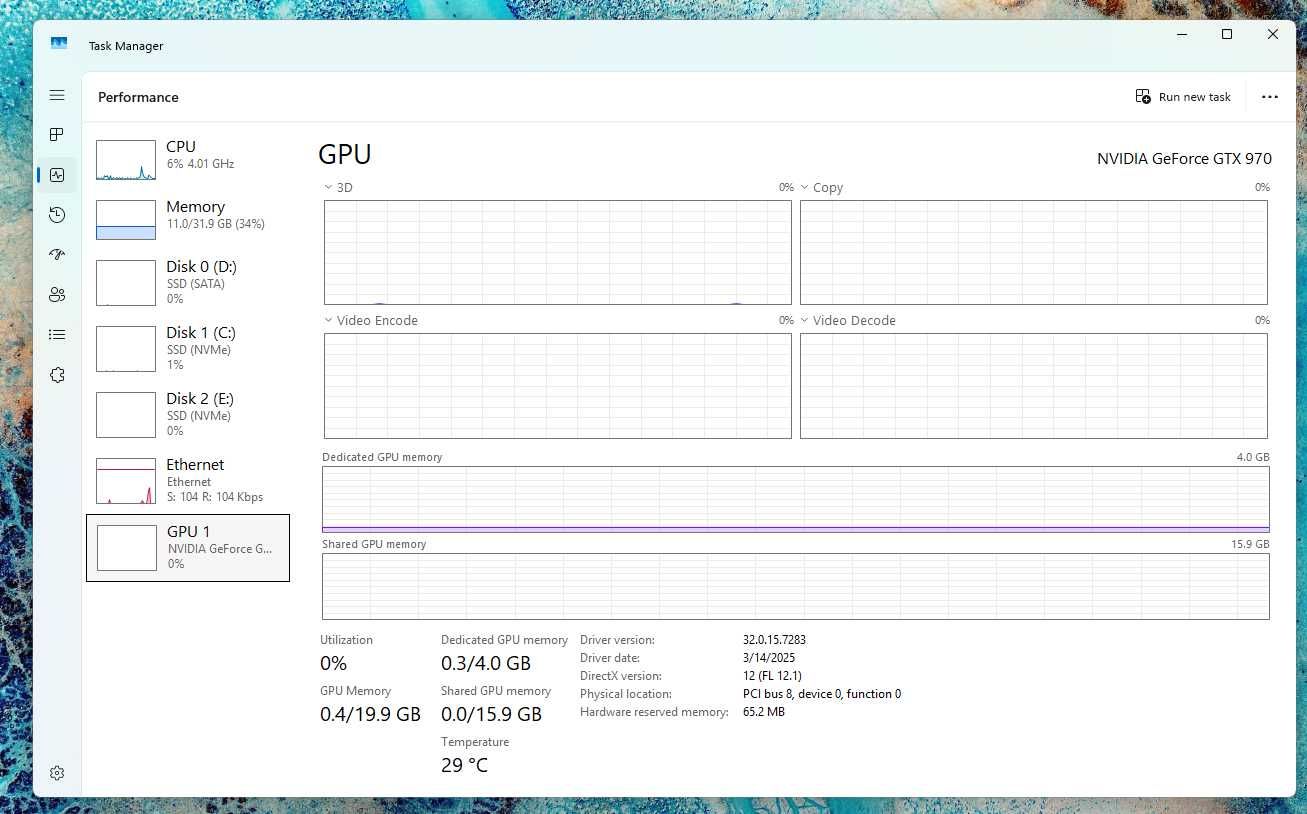
Task: Open Startup apps page icon
Action: (x=57, y=254)
